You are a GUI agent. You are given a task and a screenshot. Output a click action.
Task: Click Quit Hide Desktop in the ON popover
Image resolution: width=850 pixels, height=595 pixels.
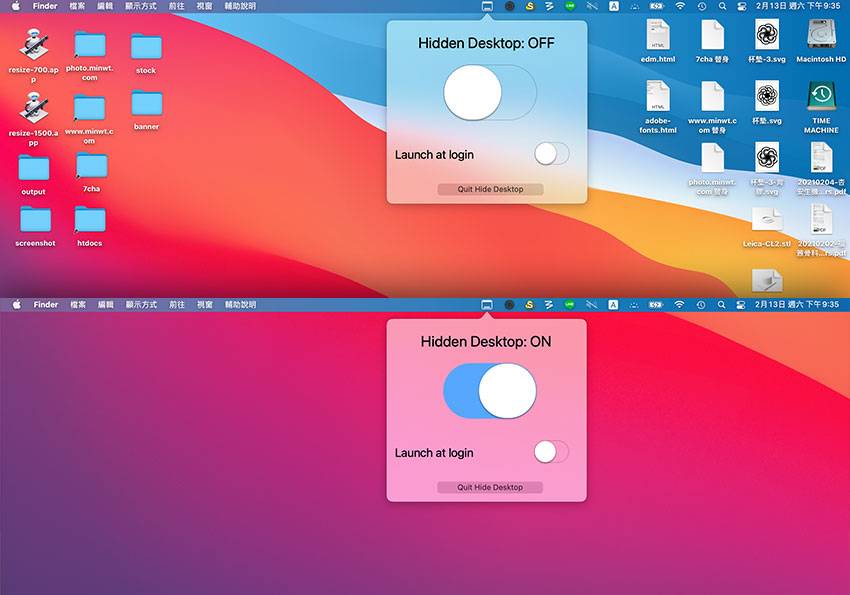coord(490,487)
